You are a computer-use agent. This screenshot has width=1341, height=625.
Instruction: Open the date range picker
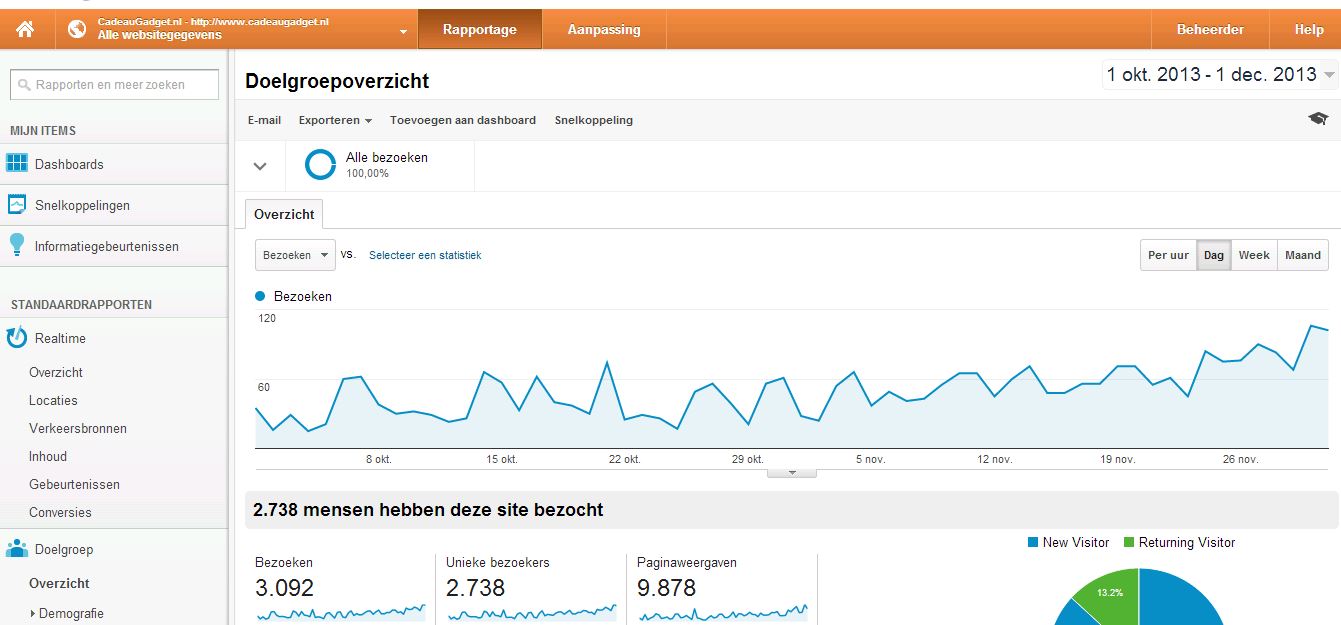tap(1219, 74)
